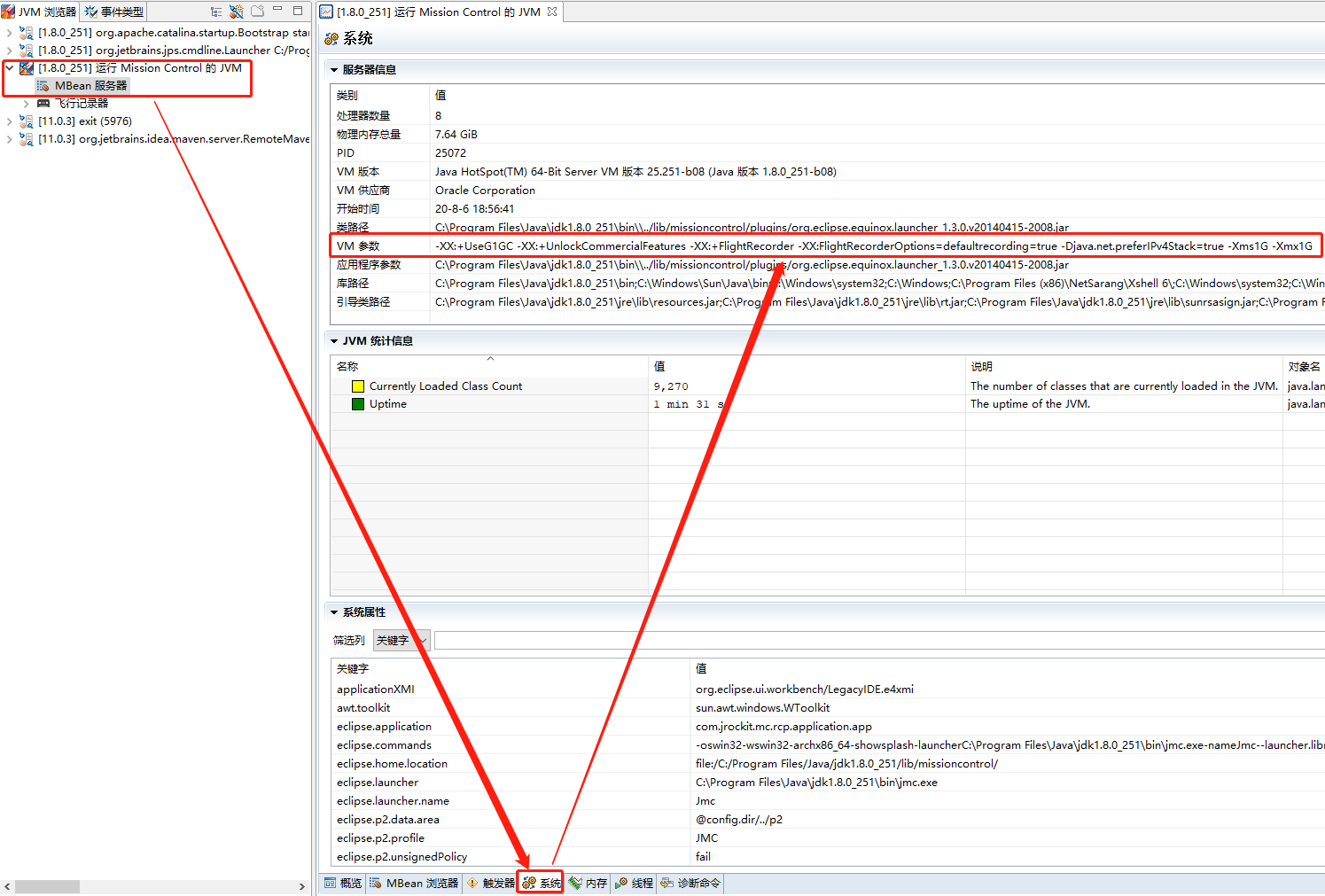Toggle sort order on the 名称 column header

click(x=347, y=366)
